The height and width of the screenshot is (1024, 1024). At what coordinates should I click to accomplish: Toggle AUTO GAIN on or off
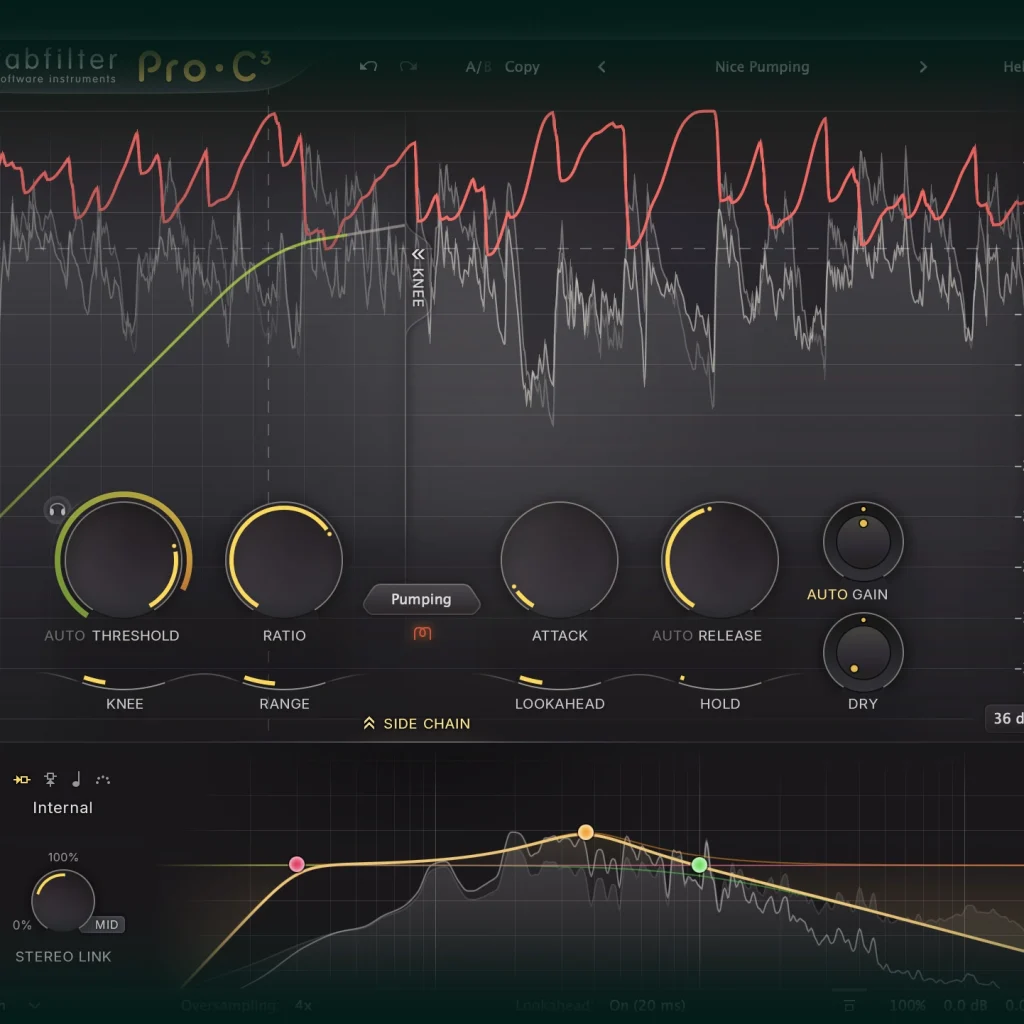click(x=847, y=594)
